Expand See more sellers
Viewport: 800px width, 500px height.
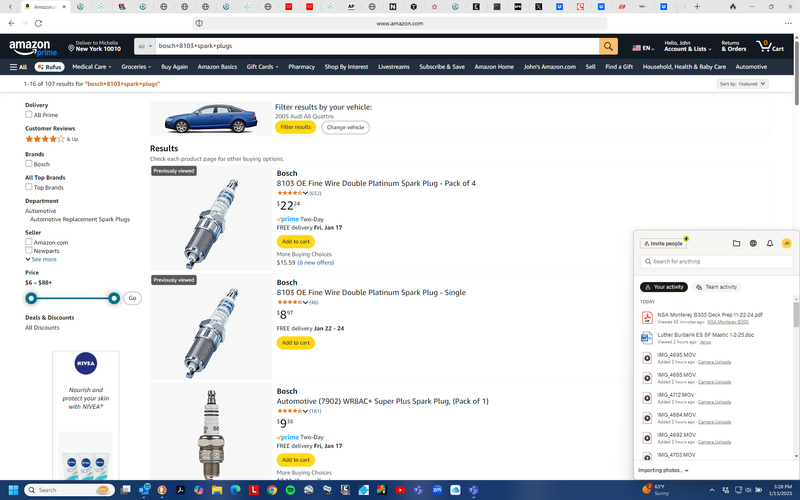(41, 259)
